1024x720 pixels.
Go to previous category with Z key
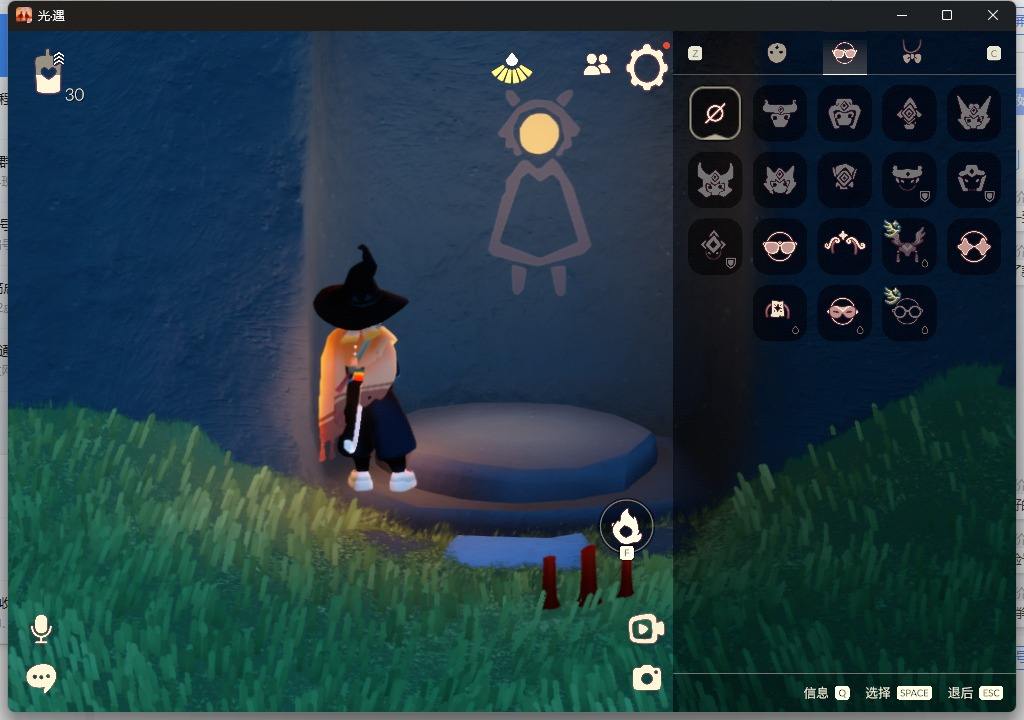[x=695, y=54]
